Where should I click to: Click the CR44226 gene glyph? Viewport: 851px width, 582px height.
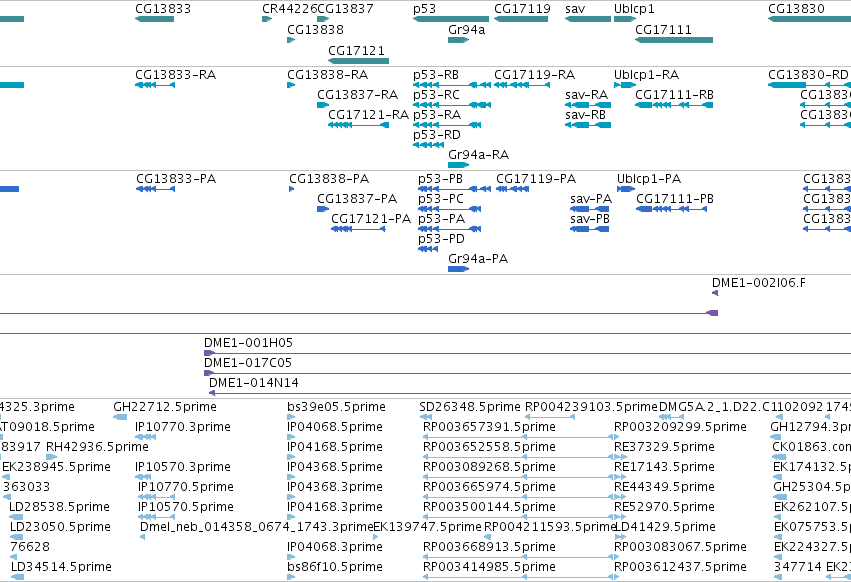(x=267, y=19)
